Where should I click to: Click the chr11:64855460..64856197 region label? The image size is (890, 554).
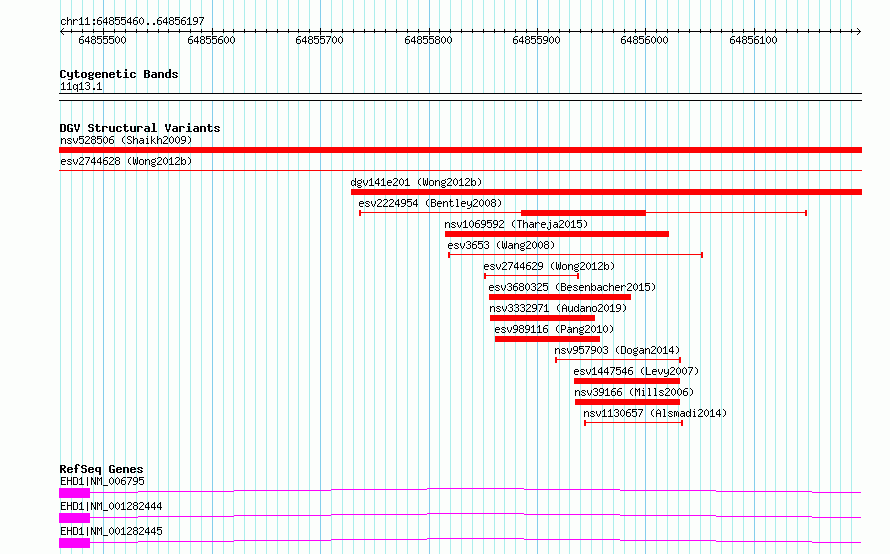(132, 21)
